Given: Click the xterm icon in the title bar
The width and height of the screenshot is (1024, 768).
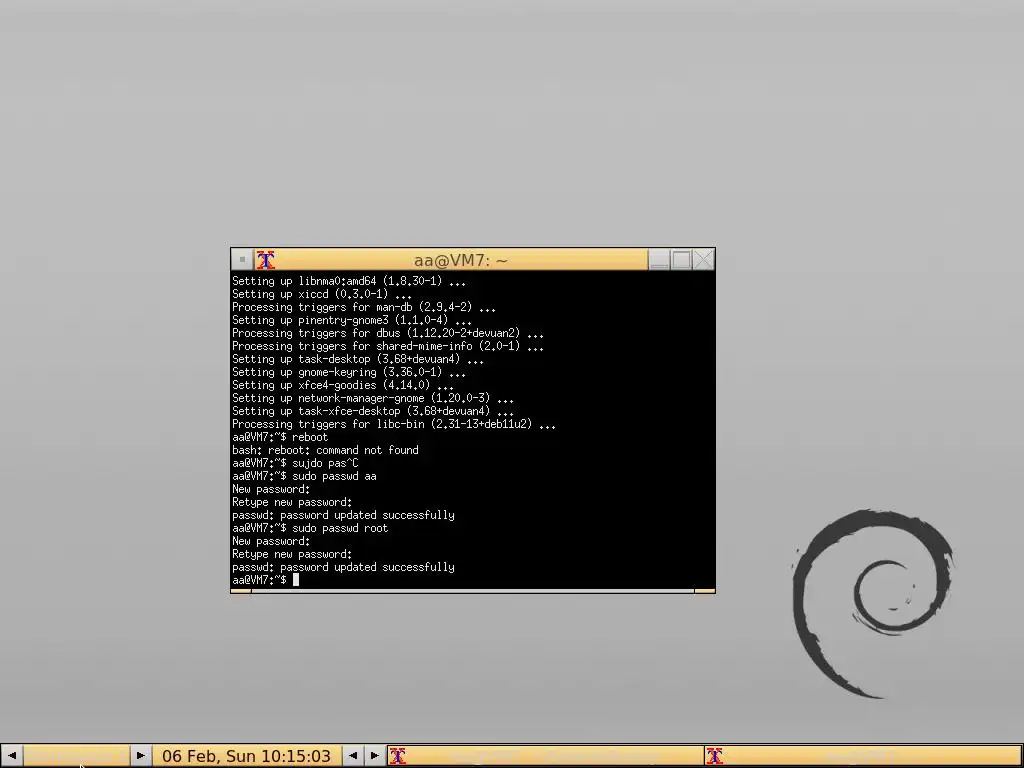Looking at the screenshot, I should [265, 260].
